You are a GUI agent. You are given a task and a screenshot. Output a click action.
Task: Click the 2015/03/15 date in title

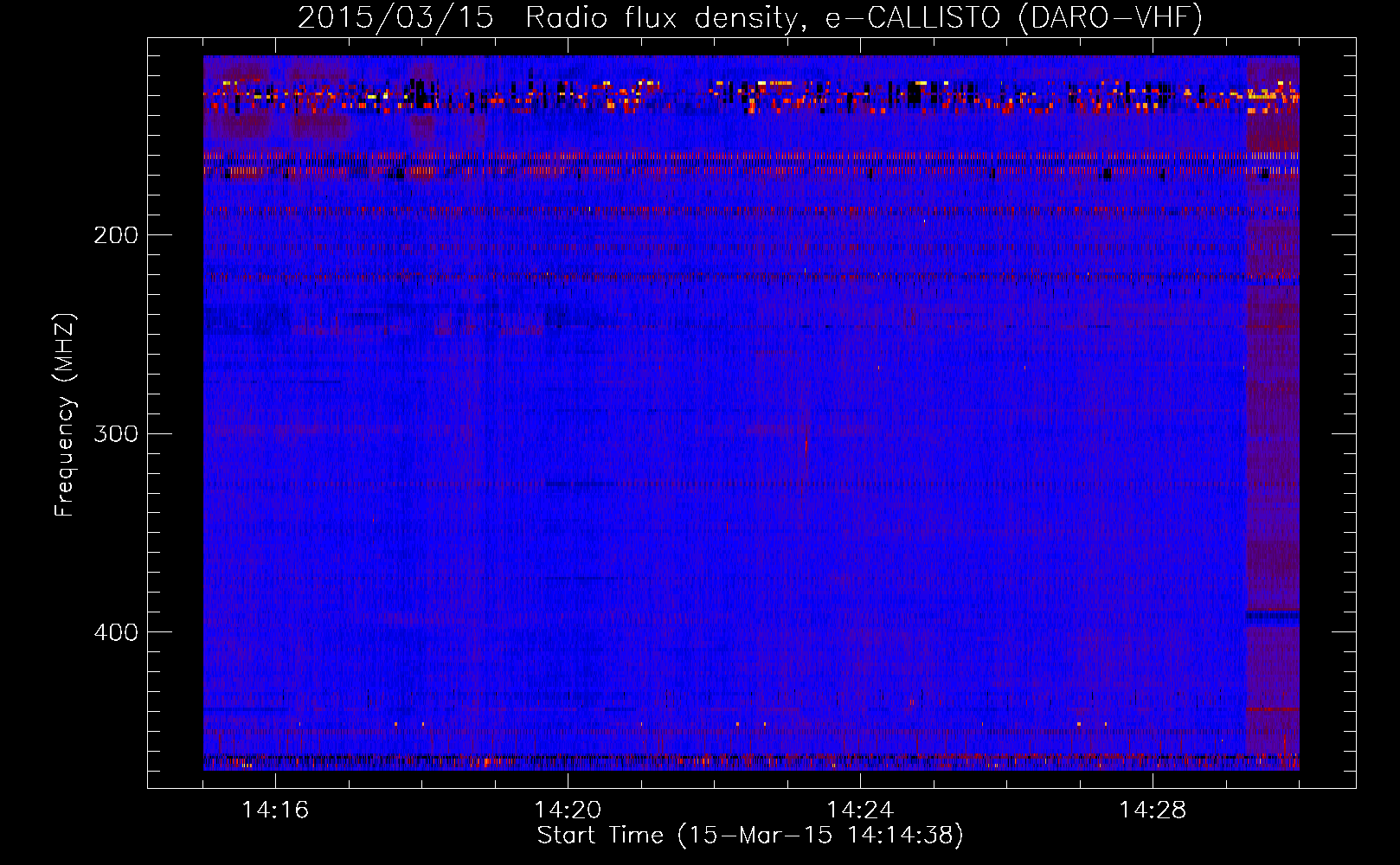point(395,18)
